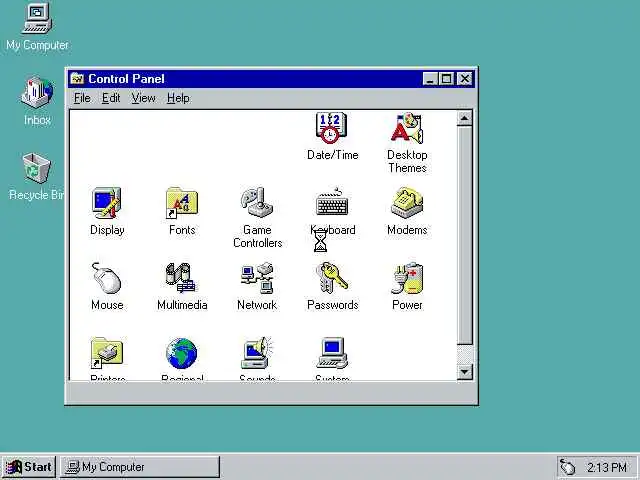Switch to My Computer taskbar button
The image size is (640, 480).
pyautogui.click(x=140, y=467)
